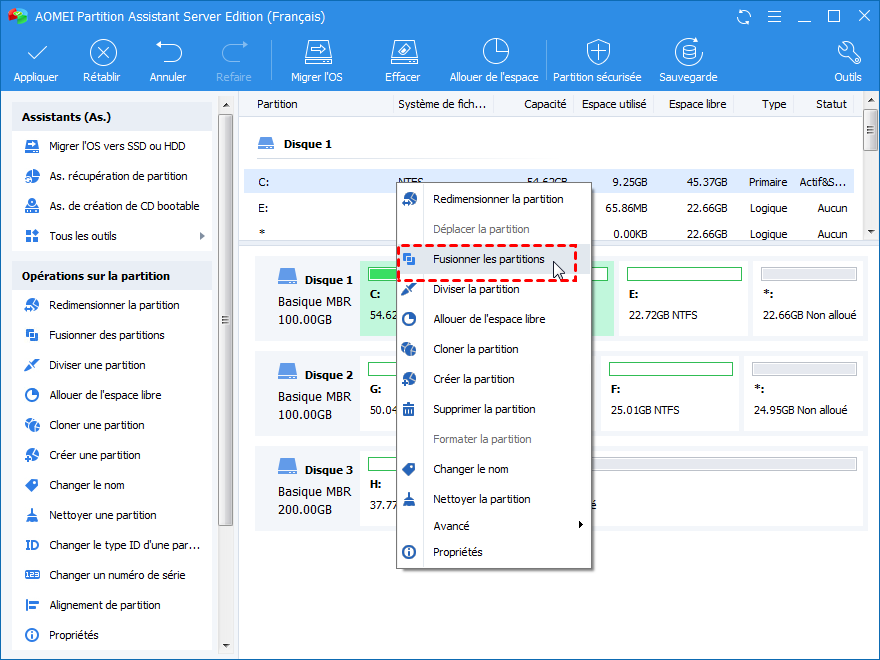Viewport: 880px width, 660px height.
Task: Open the Allouer de l'espace tool
Action: pos(494,53)
